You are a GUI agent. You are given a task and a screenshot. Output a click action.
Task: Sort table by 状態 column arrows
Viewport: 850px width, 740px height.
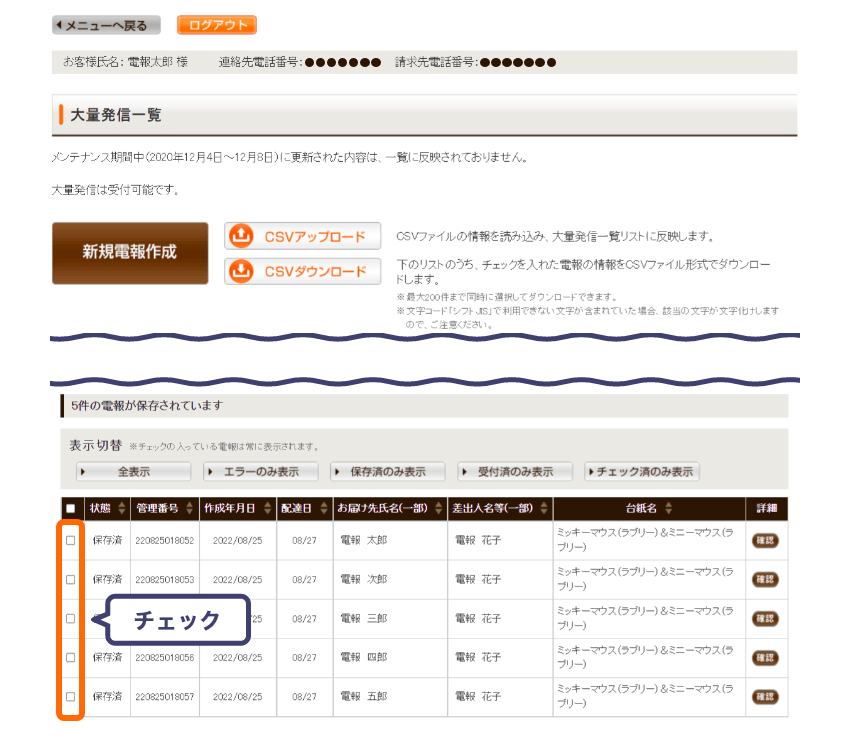click(x=121, y=508)
